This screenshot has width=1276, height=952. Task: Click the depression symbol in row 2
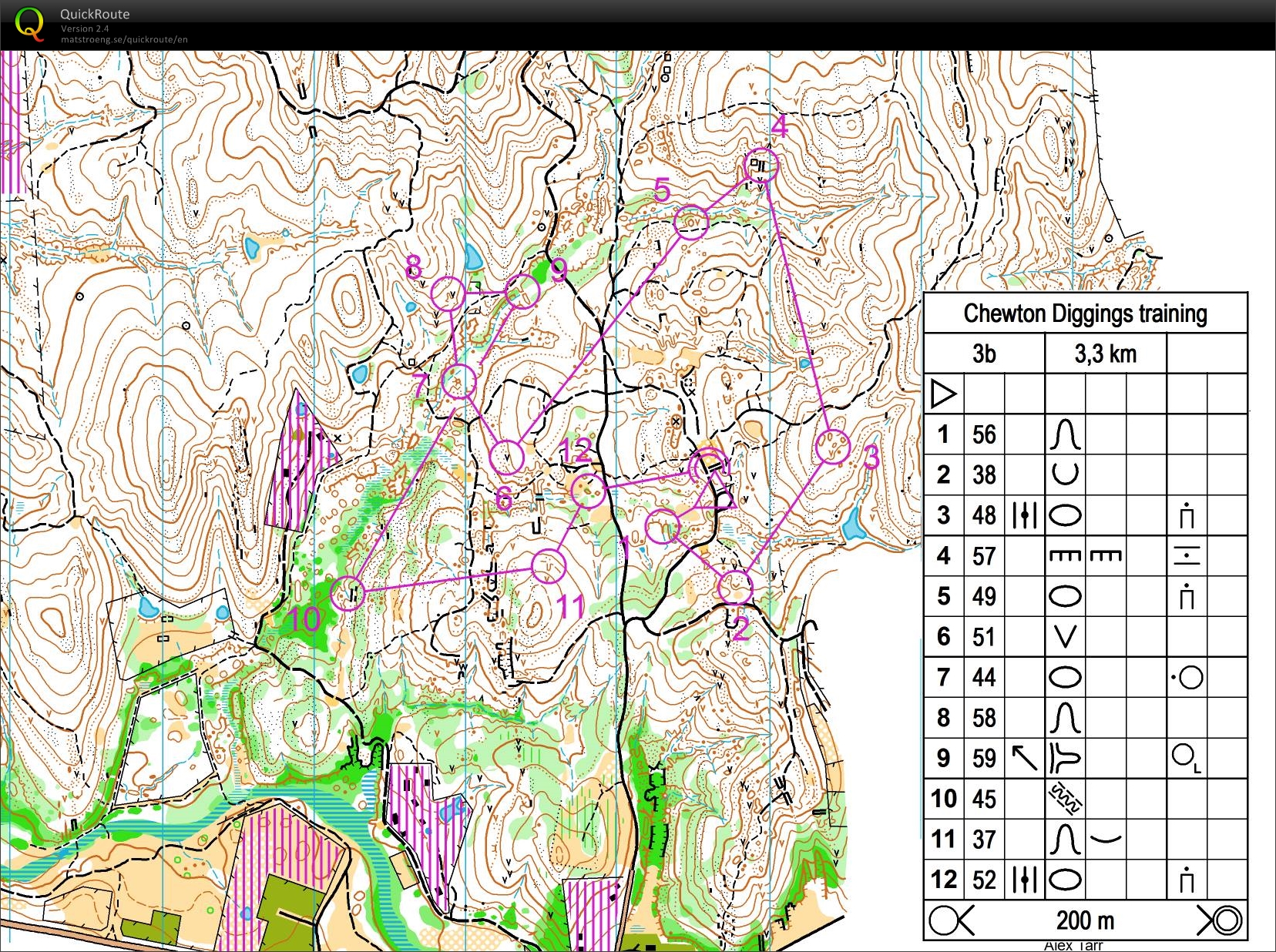click(x=1065, y=474)
